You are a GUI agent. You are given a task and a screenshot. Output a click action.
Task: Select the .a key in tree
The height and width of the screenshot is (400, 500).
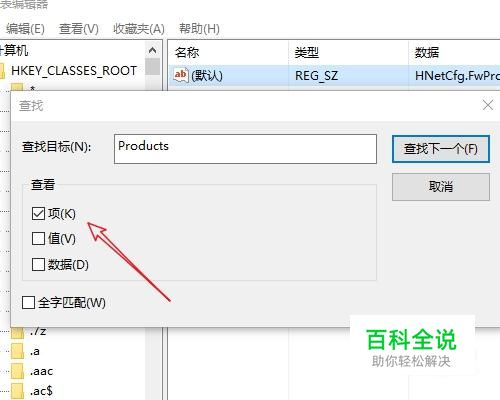pos(35,351)
